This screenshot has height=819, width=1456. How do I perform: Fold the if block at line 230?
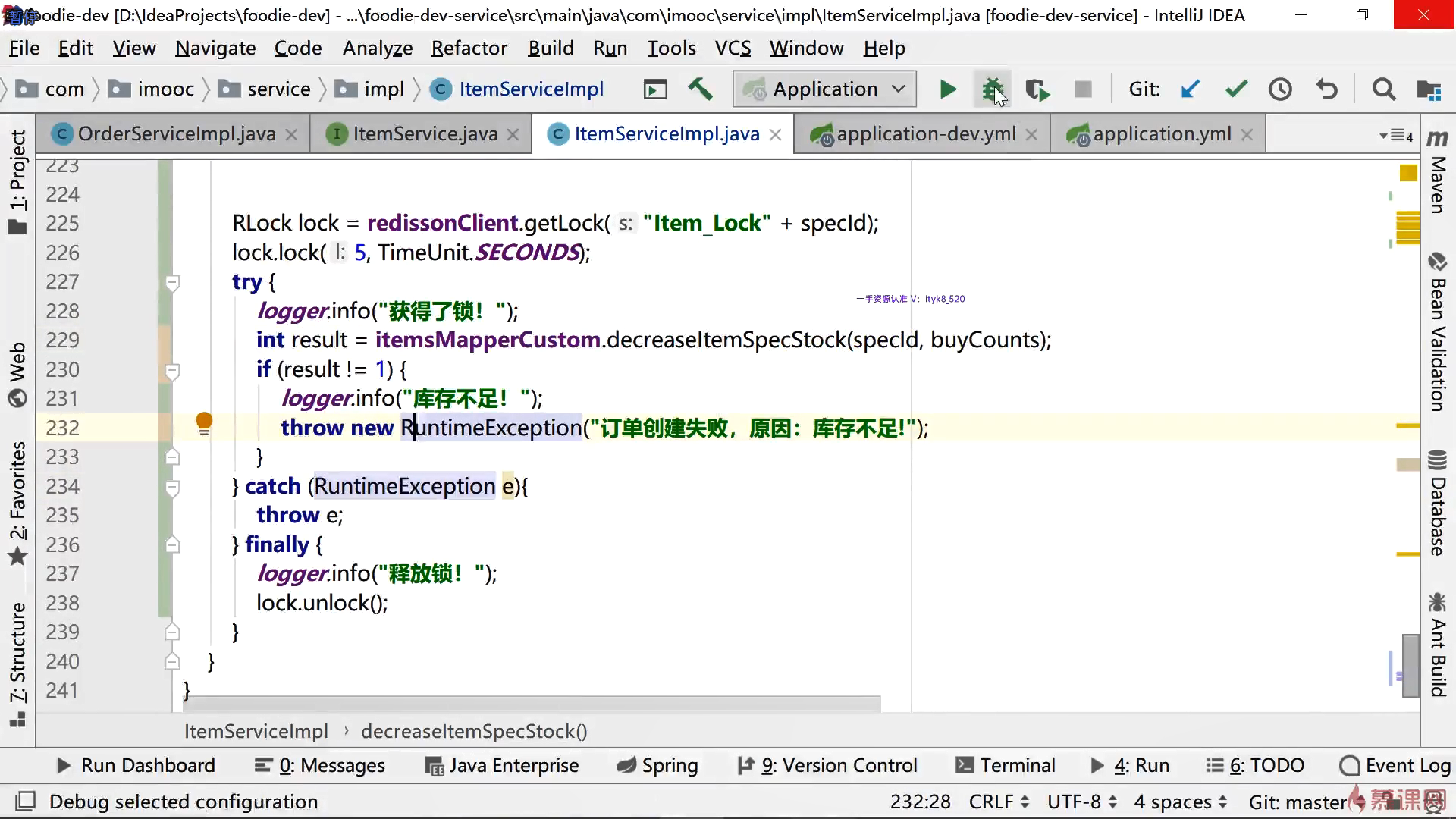[173, 371]
